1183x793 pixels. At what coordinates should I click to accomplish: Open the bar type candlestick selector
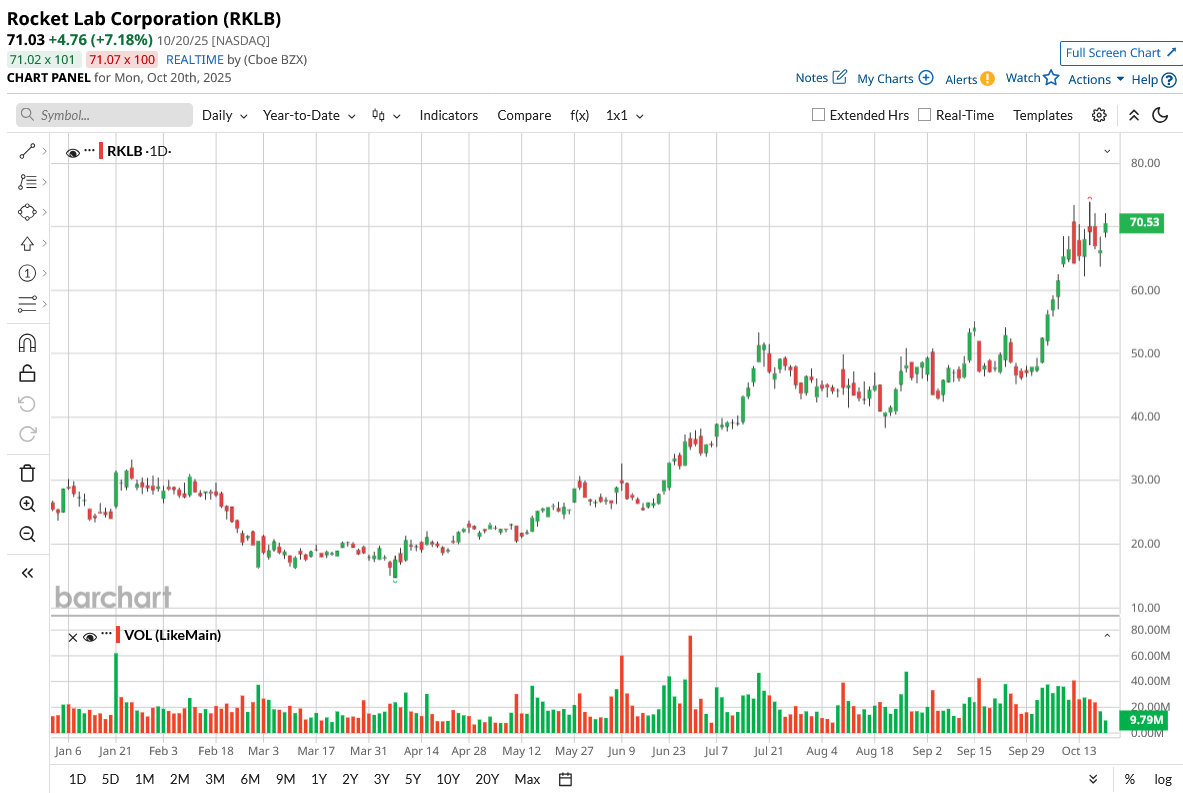click(x=386, y=115)
